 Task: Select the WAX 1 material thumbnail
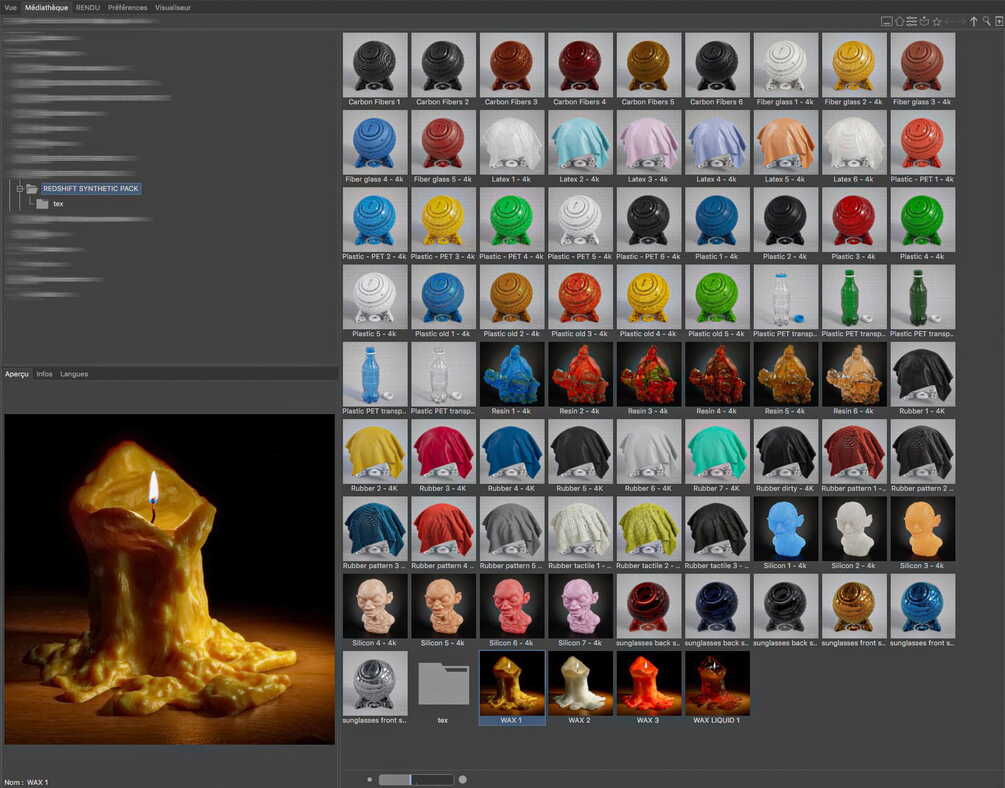(x=511, y=688)
